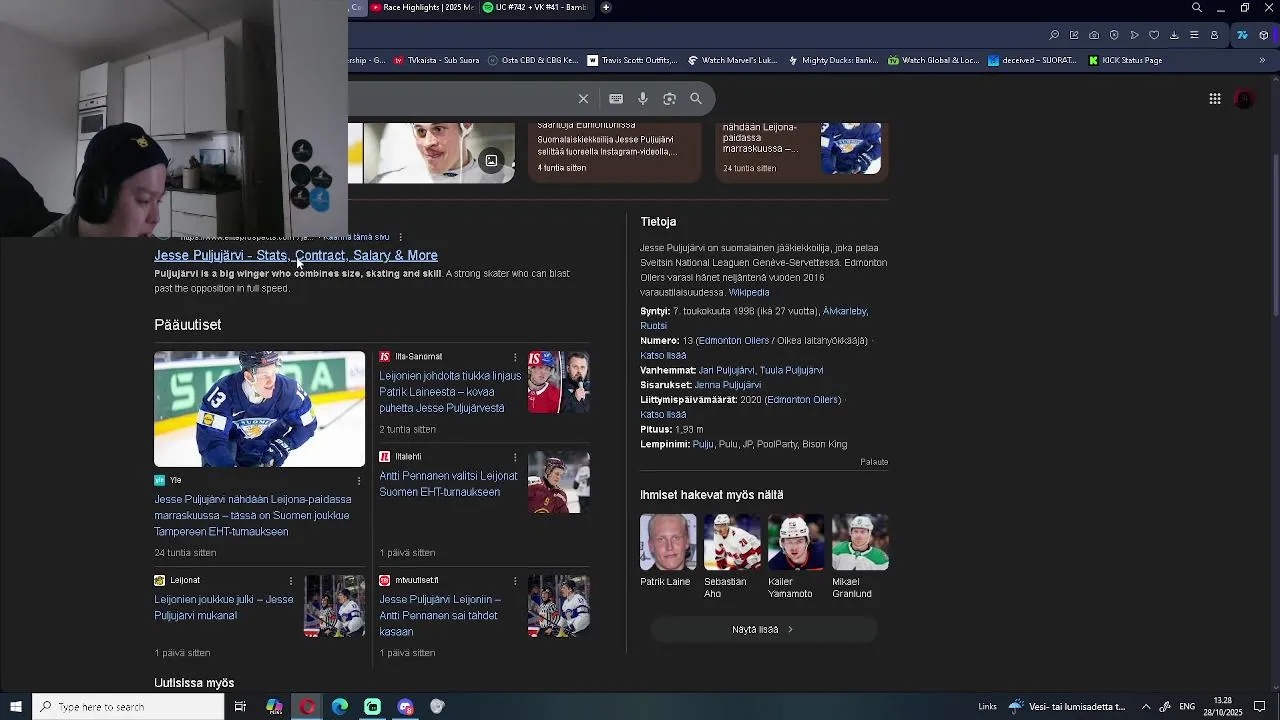Viewport: 1280px width, 720px height.
Task: Open the extensions cube icon
Action: coord(1264,35)
